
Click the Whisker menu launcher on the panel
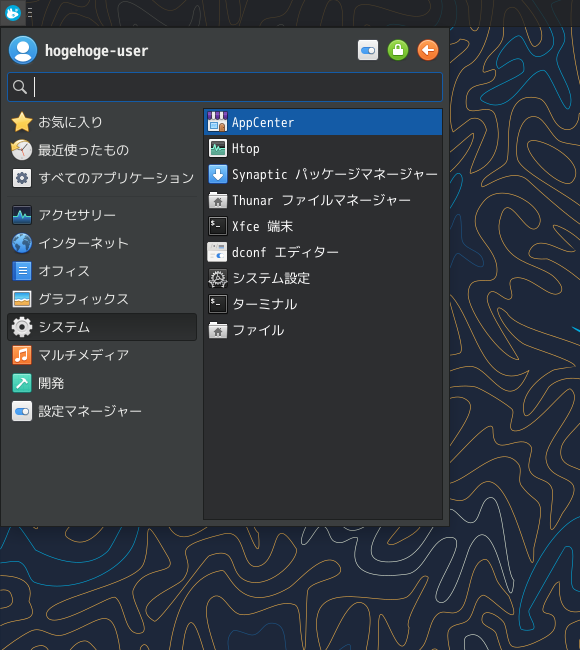pyautogui.click(x=13, y=13)
